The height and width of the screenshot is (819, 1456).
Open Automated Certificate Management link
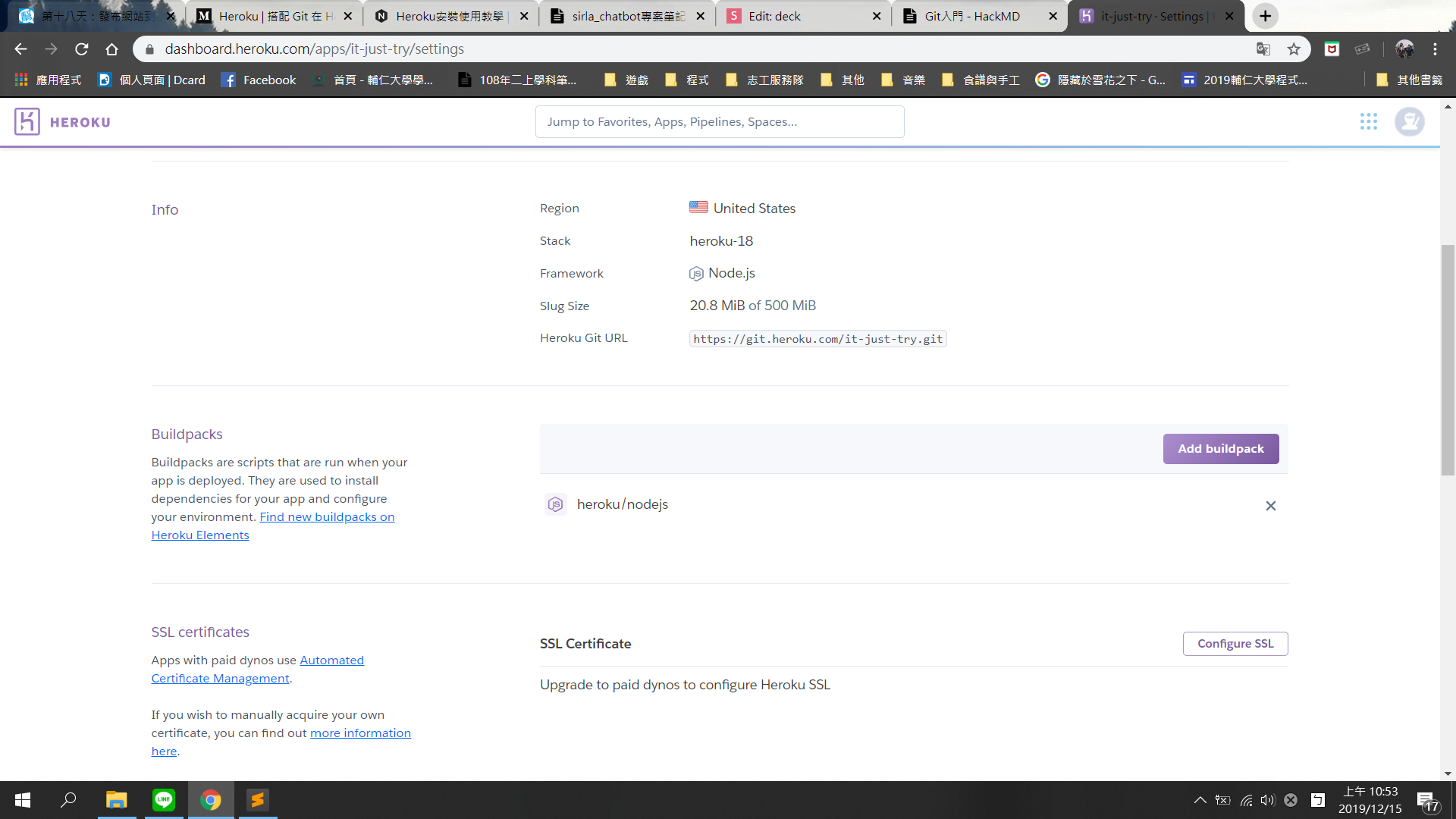tap(331, 661)
